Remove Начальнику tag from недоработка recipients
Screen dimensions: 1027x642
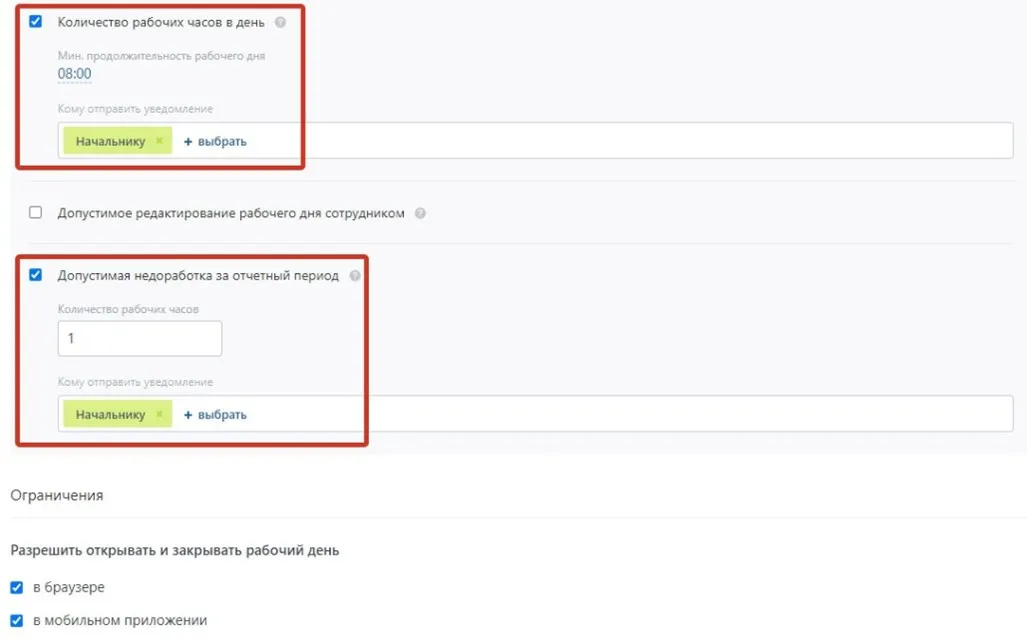pos(159,414)
